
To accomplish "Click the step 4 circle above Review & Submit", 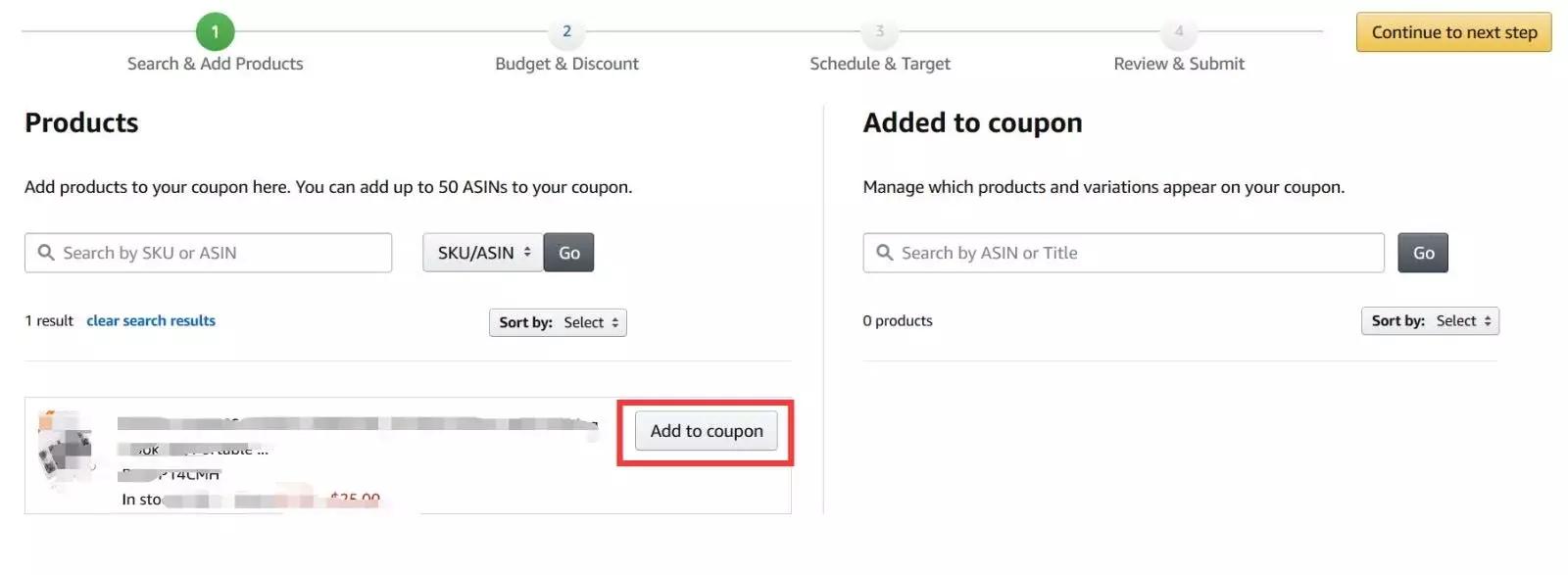I will 1178,30.
